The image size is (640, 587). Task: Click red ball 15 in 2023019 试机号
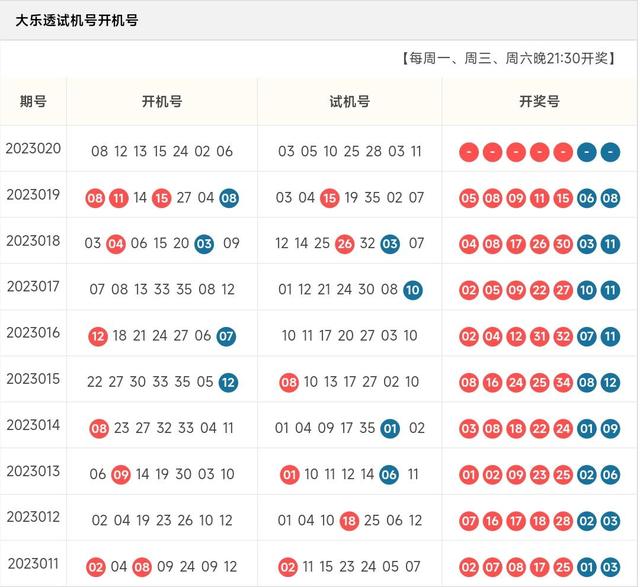[x=329, y=198]
